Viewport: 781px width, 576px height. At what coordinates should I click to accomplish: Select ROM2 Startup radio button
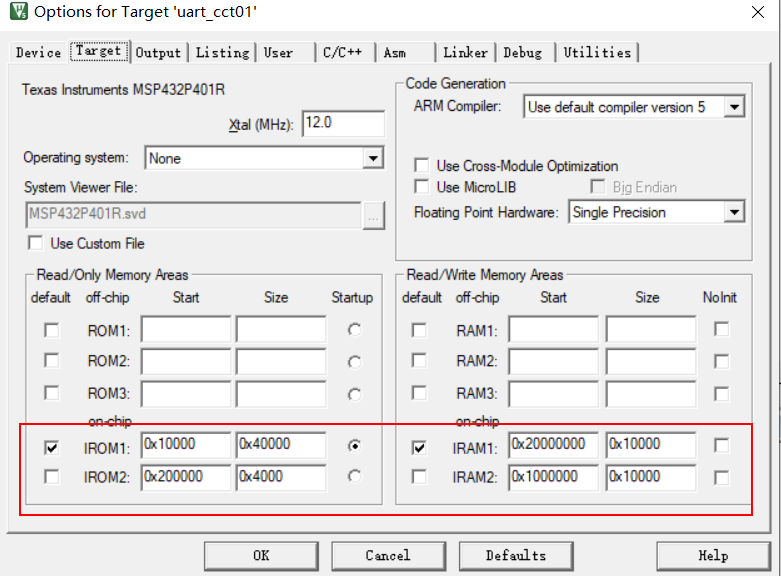point(355,362)
